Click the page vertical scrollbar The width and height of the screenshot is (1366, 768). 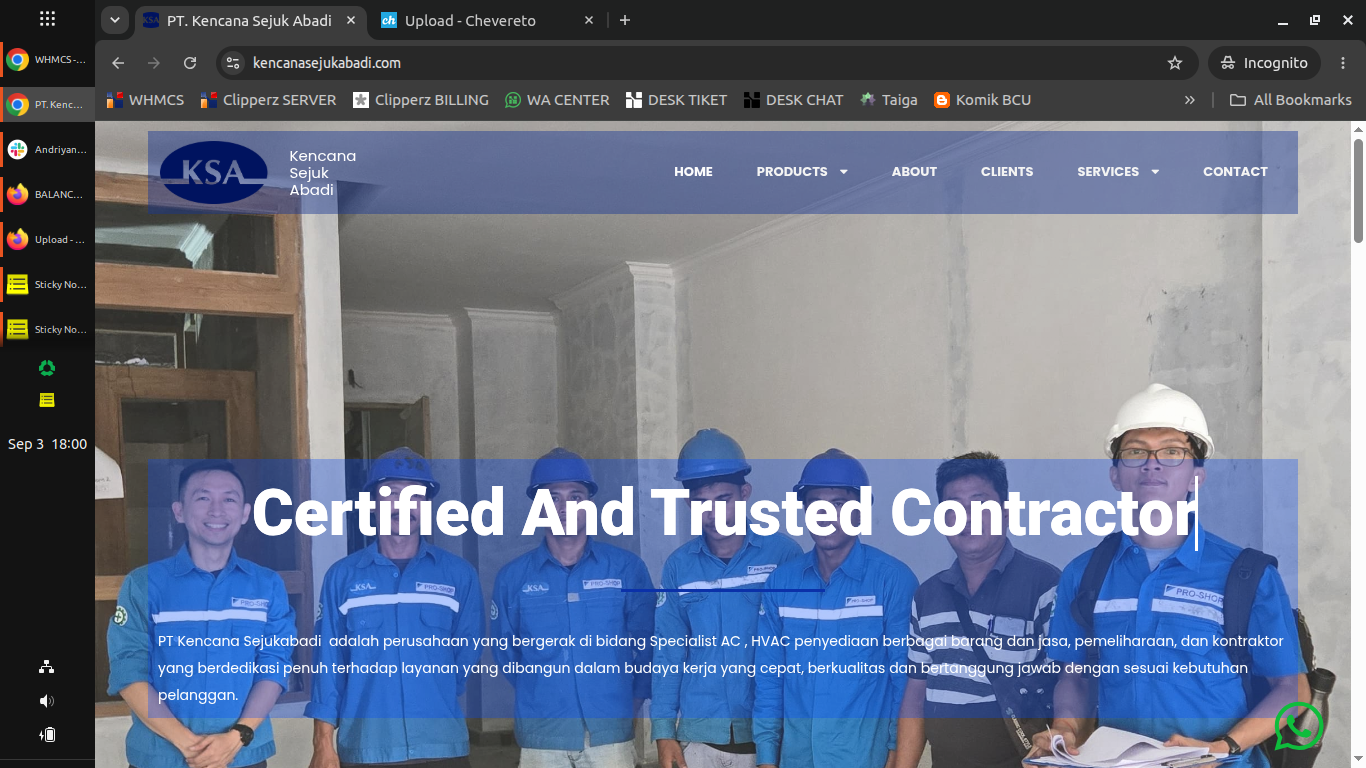[x=1358, y=445]
